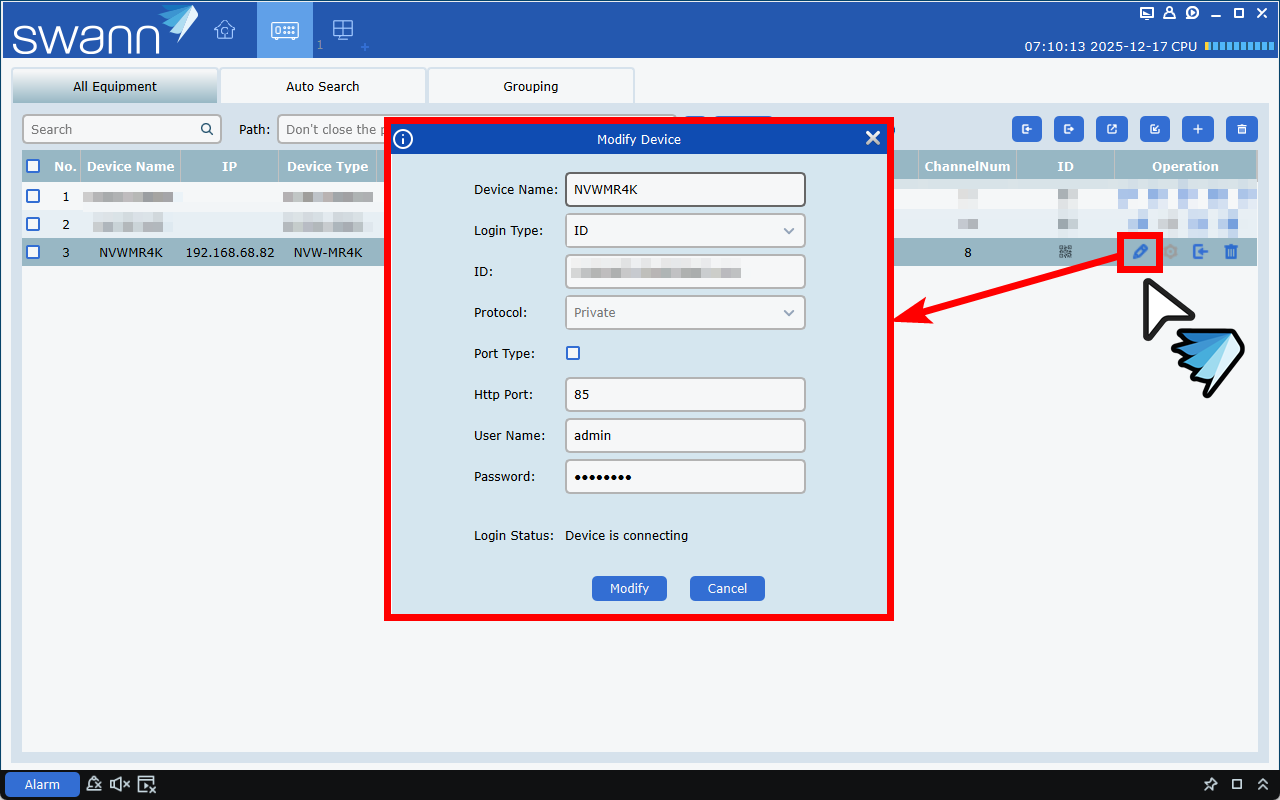Expand the Protocol dropdown
This screenshot has height=800, width=1280.
[685, 312]
